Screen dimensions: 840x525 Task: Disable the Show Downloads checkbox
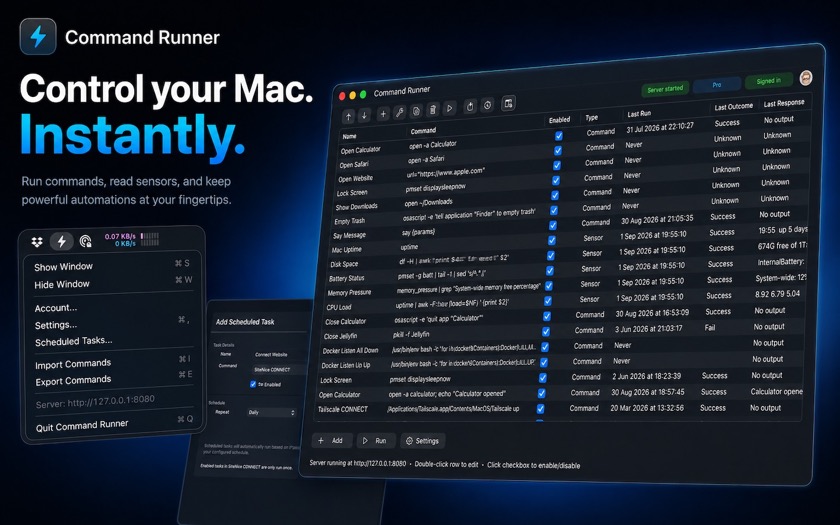click(x=554, y=196)
